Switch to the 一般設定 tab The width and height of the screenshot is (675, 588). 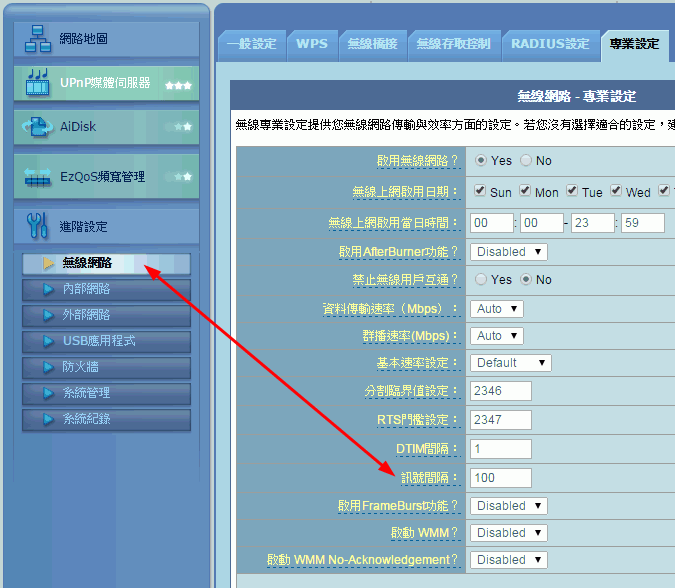(252, 44)
